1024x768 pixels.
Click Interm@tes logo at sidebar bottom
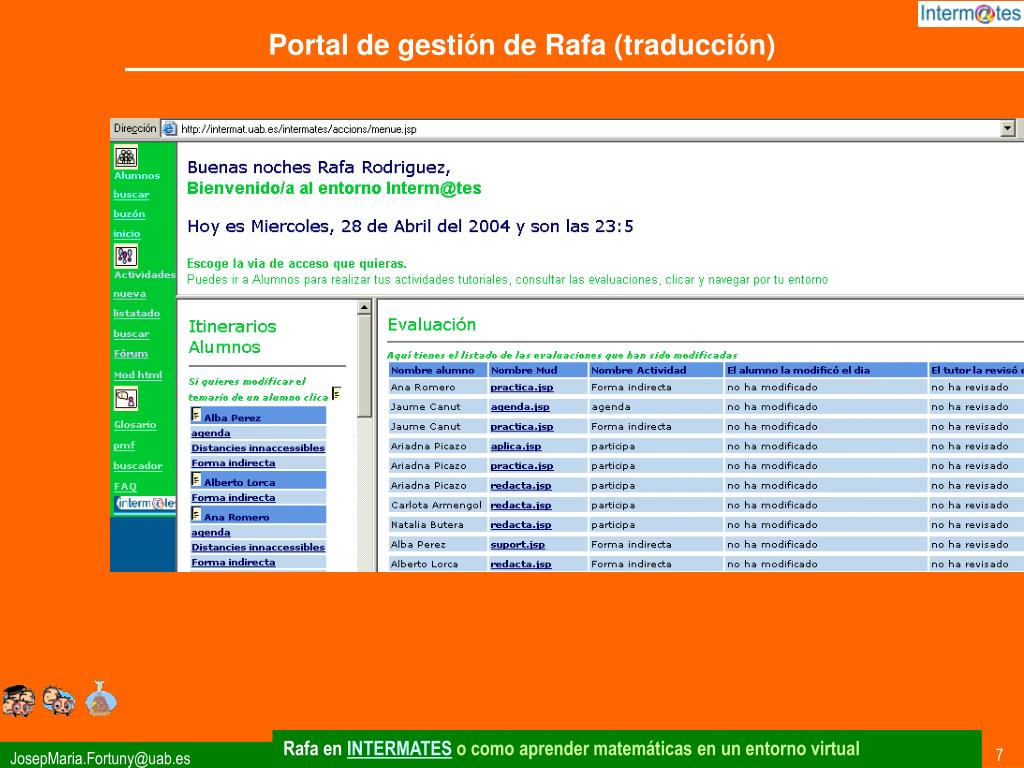tap(145, 504)
